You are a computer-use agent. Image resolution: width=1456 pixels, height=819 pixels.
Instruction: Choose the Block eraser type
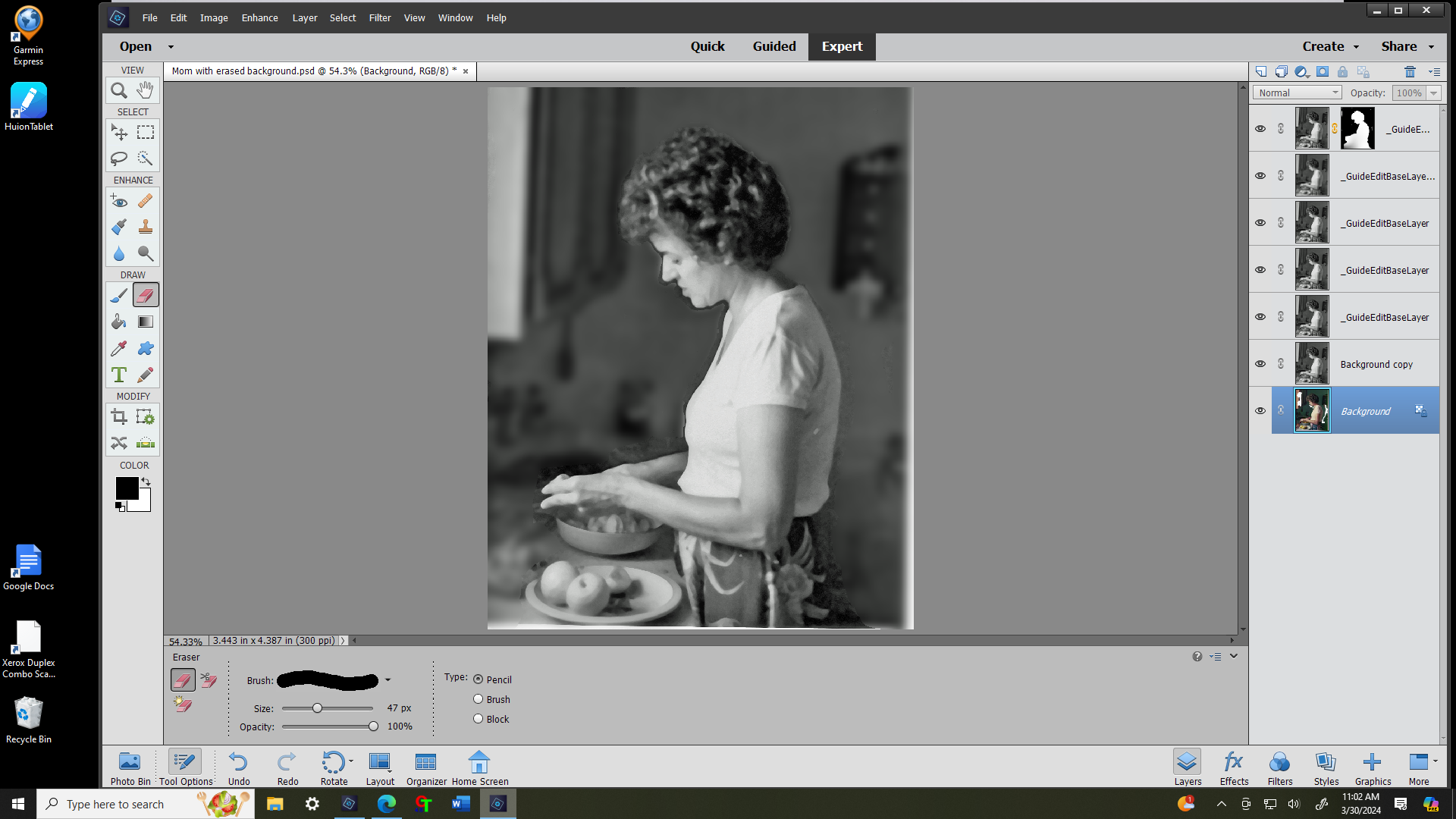coord(478,718)
